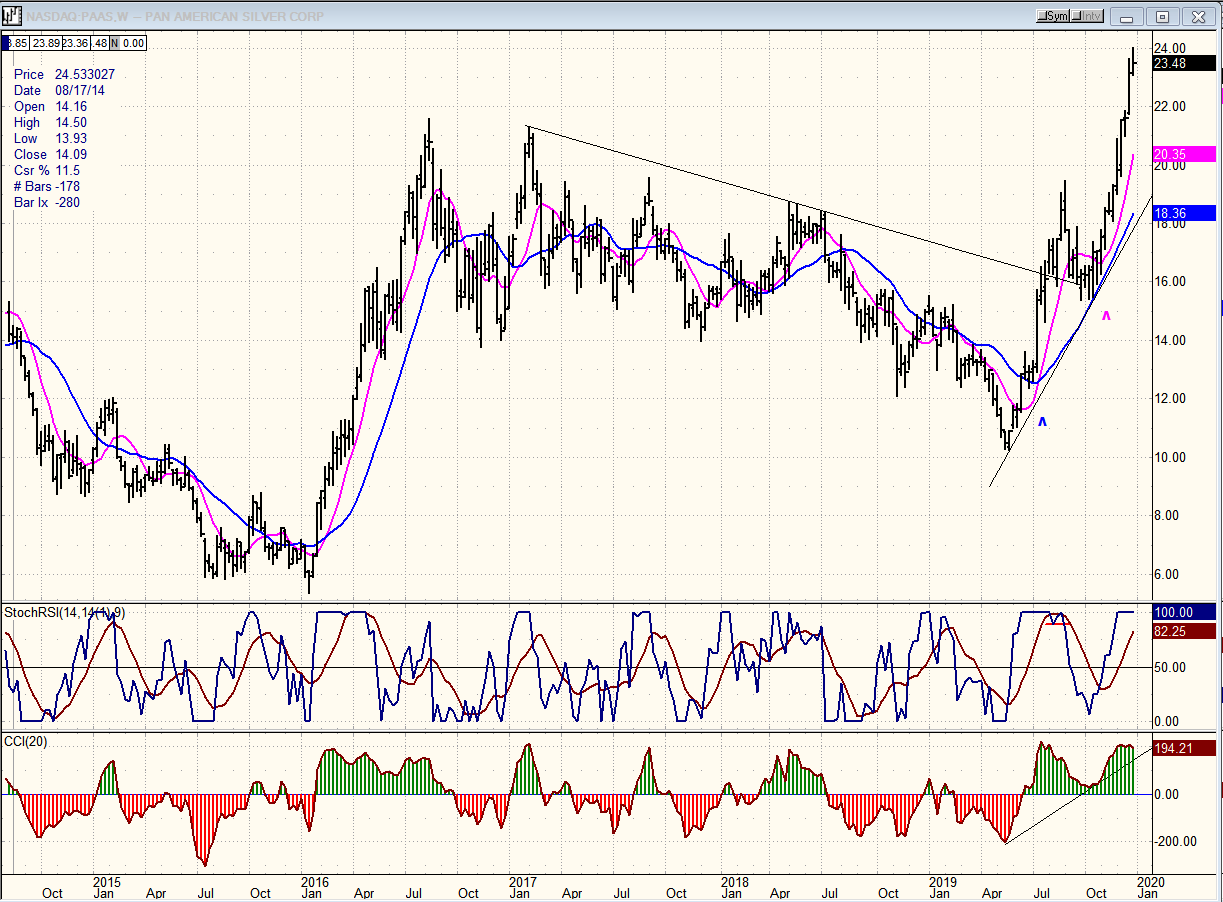Click the blue 18.36 moving average tag
1223x902 pixels.
pos(1183,213)
